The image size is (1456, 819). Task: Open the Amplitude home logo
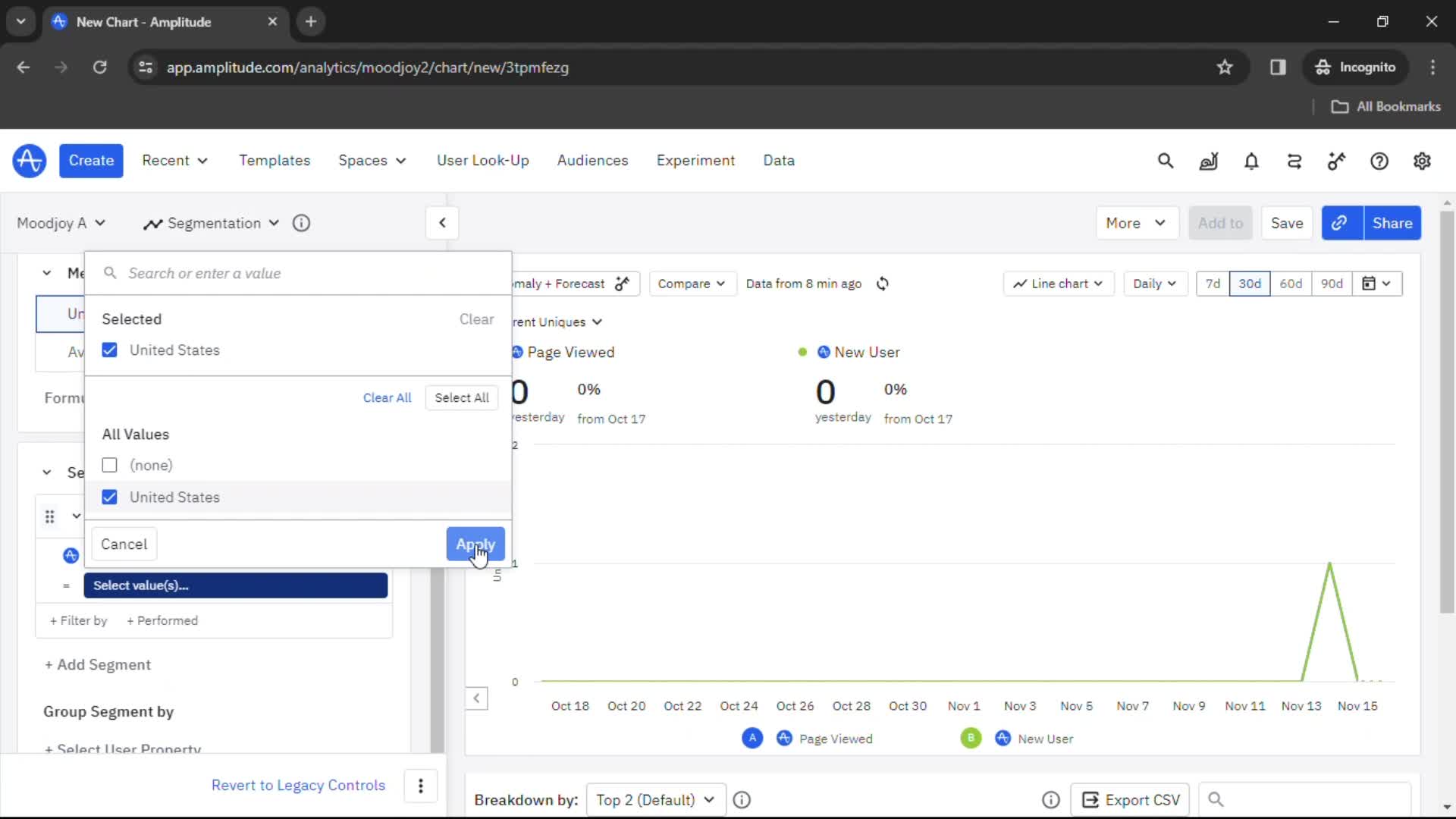click(x=30, y=161)
